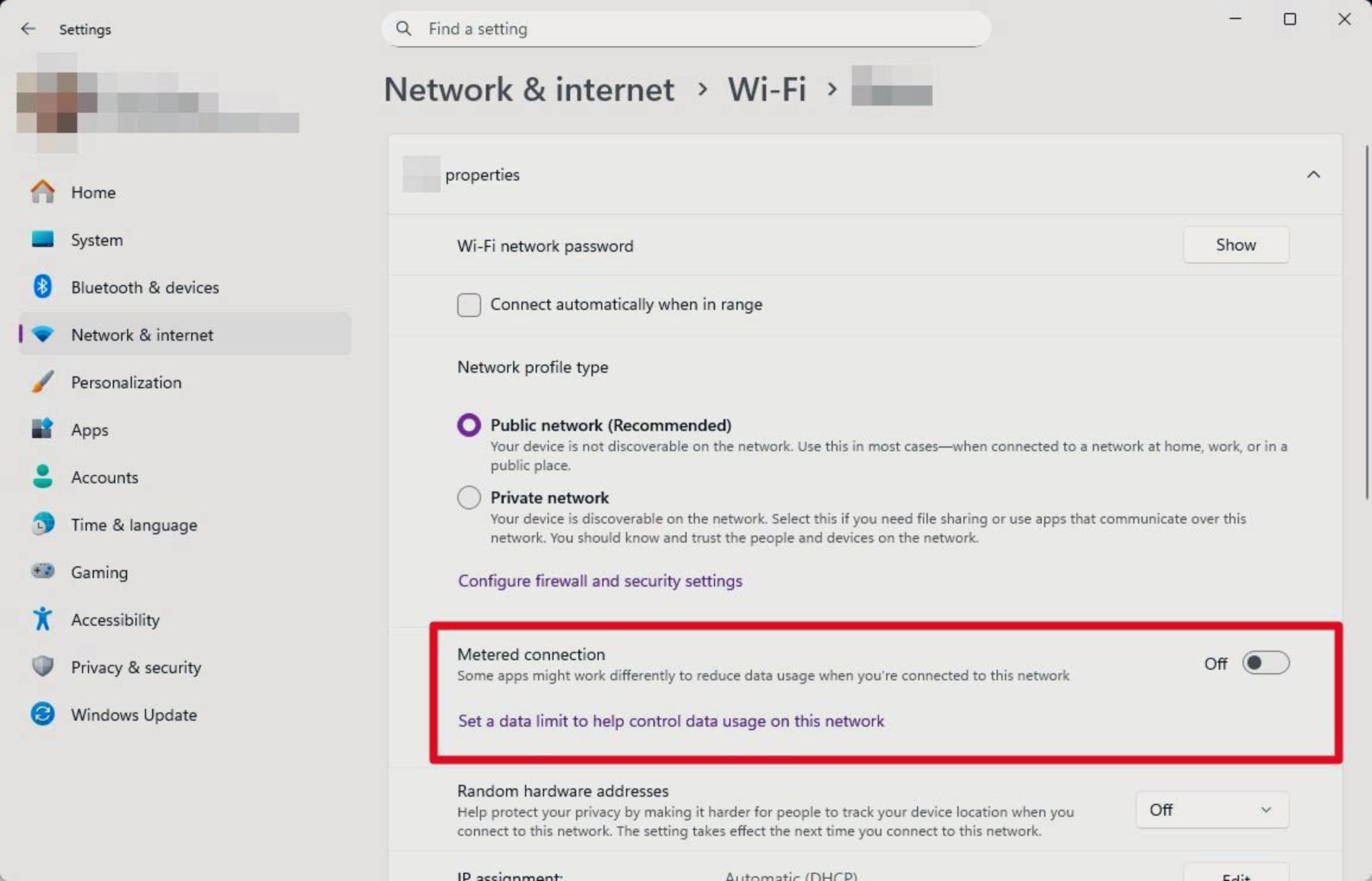The width and height of the screenshot is (1372, 881).
Task: Select the Accounts icon
Action: pyautogui.click(x=42, y=477)
